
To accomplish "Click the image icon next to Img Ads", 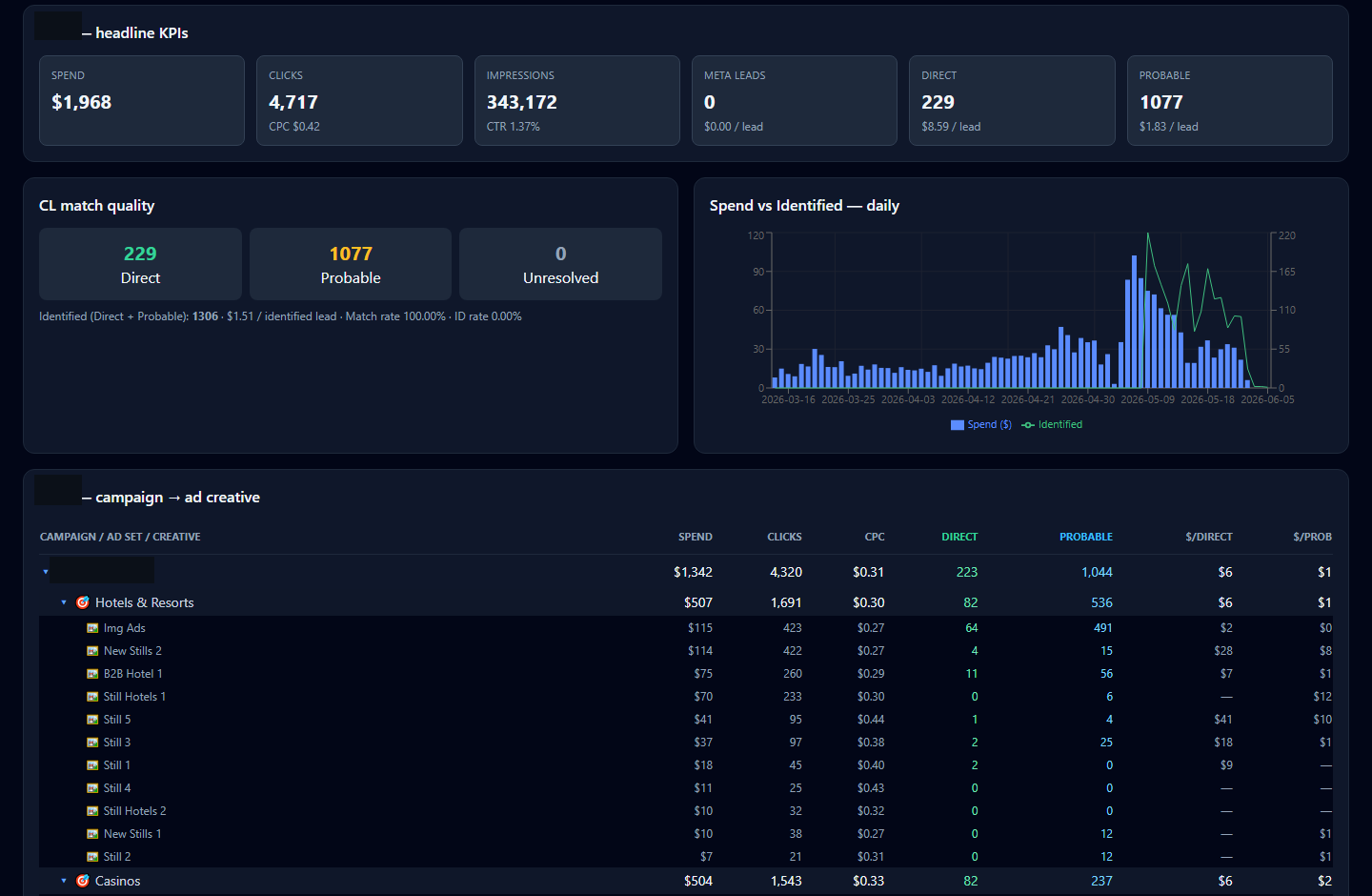I will 92,628.
